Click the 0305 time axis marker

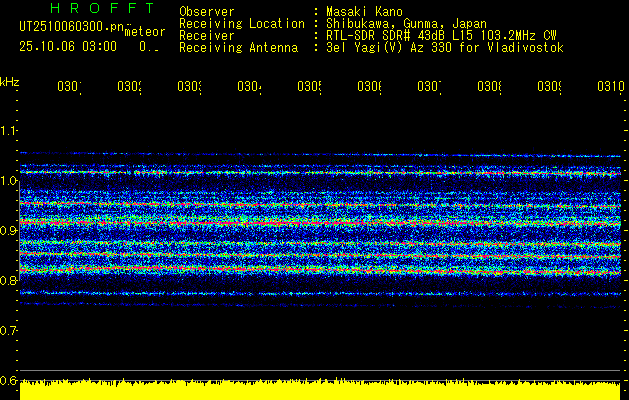309,87
